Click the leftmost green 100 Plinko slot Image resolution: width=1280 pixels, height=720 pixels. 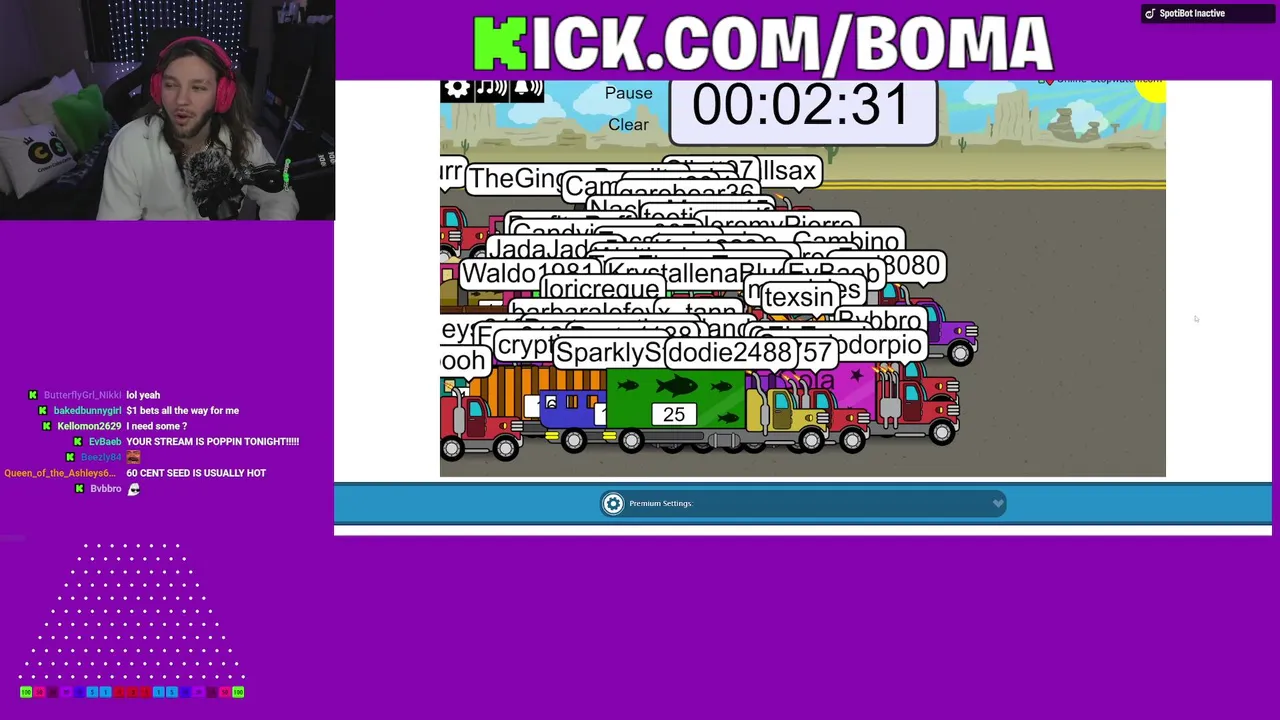point(26,692)
